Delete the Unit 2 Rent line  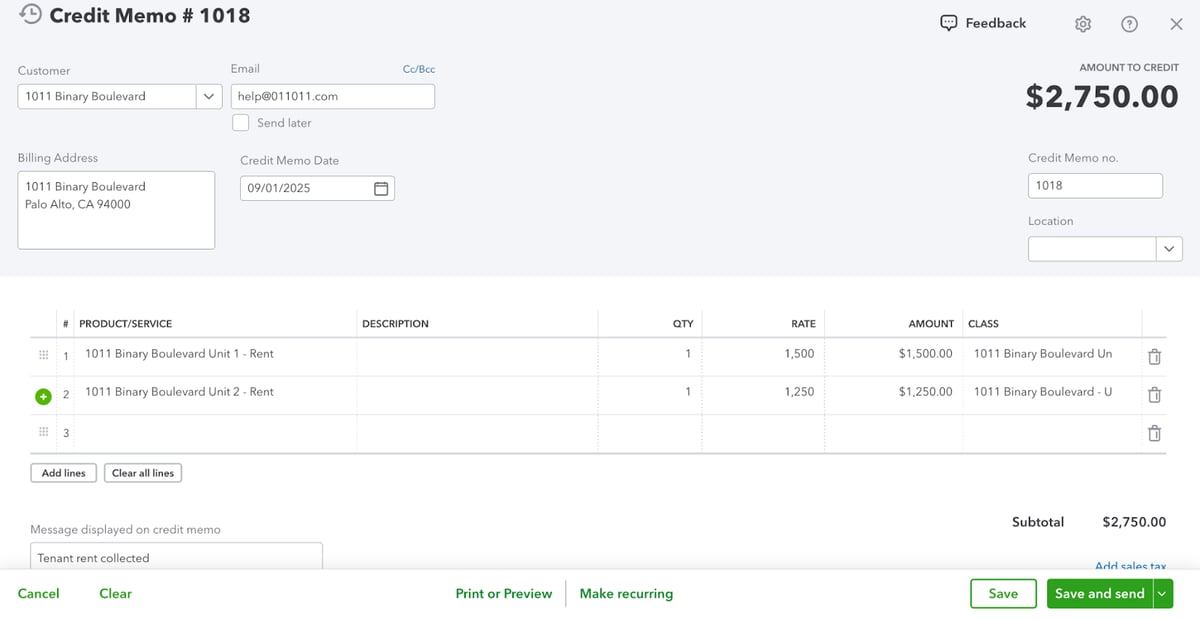[x=1154, y=394]
